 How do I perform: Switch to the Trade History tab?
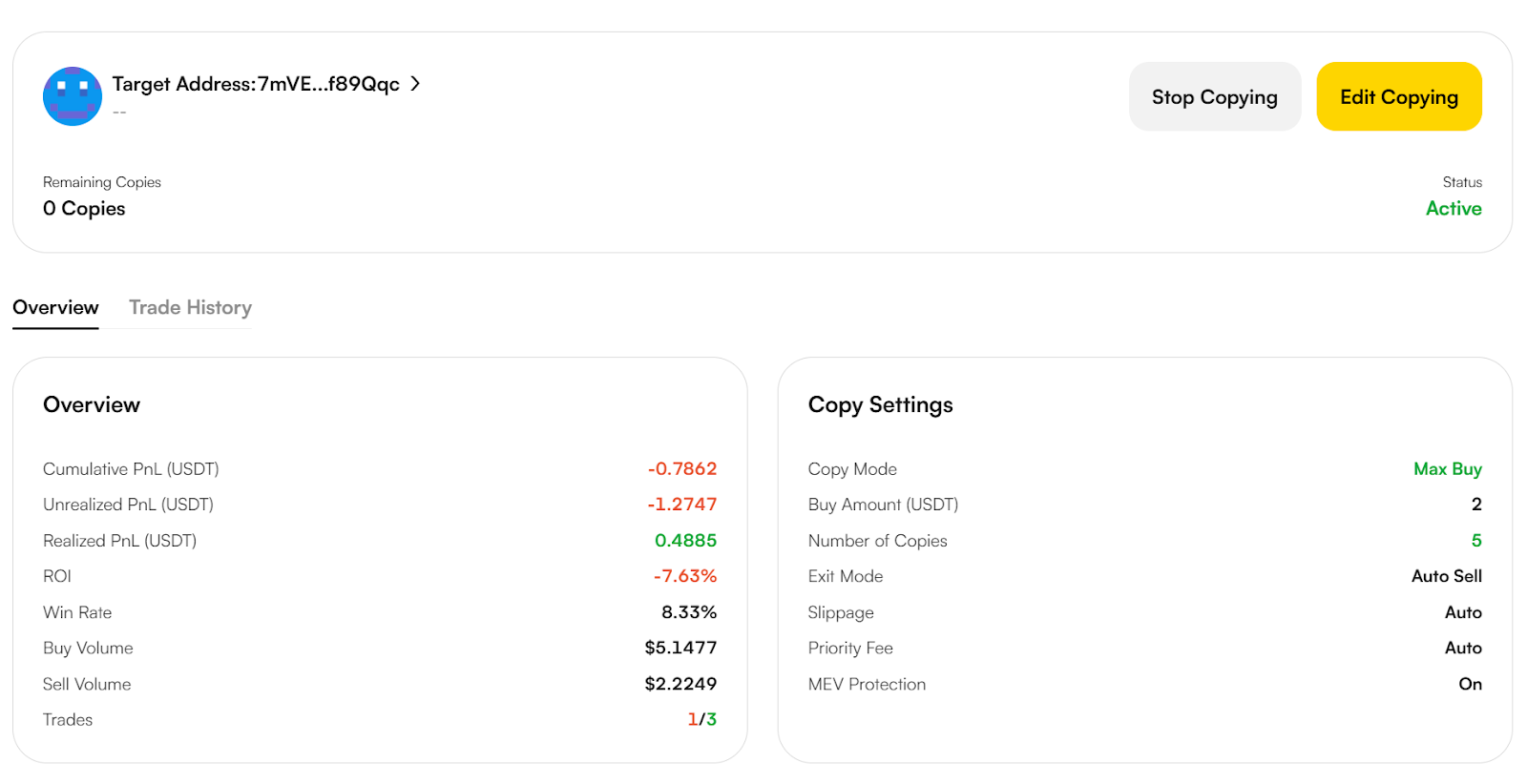pyautogui.click(x=190, y=307)
